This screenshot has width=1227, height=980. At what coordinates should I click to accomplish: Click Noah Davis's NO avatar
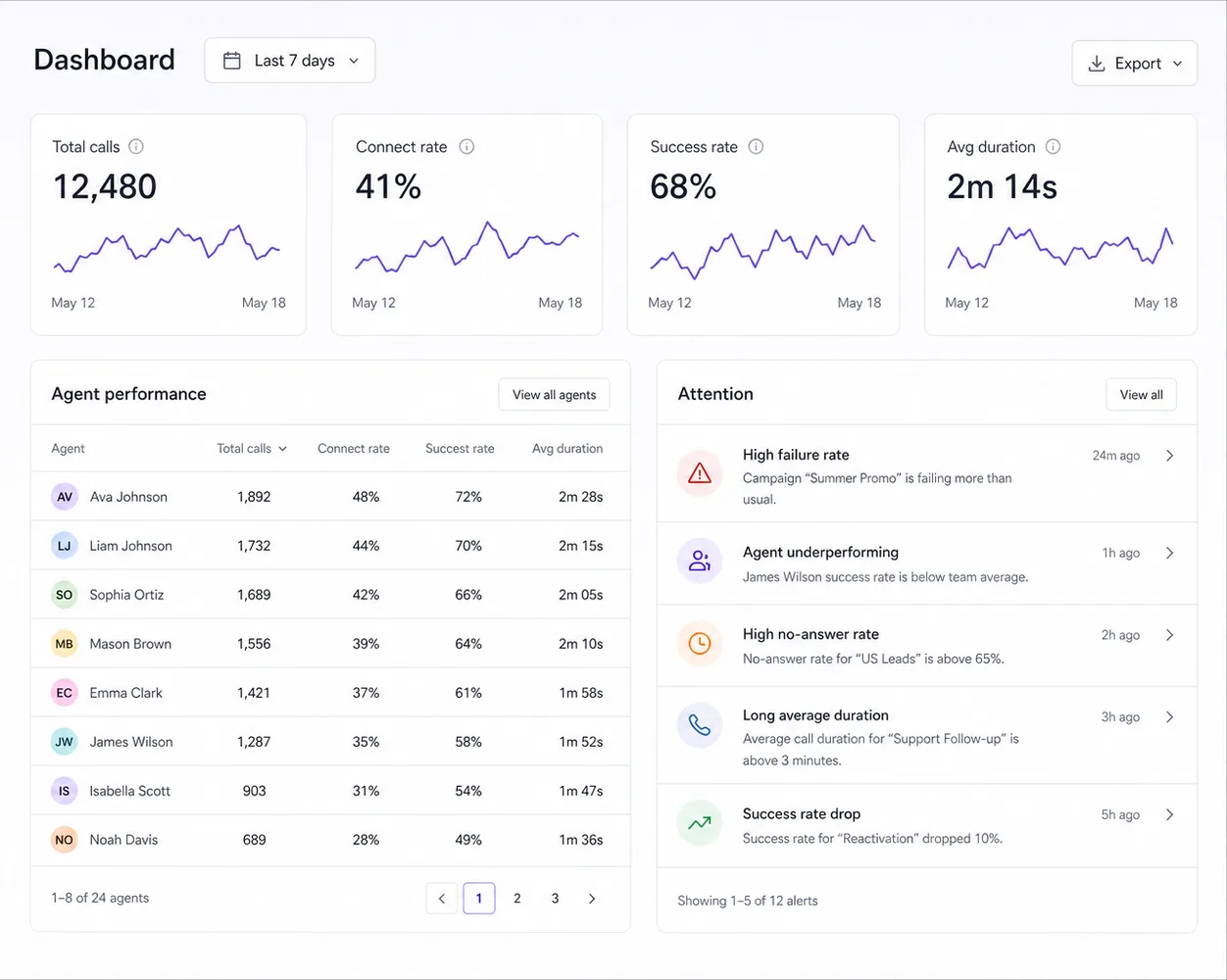(65, 840)
